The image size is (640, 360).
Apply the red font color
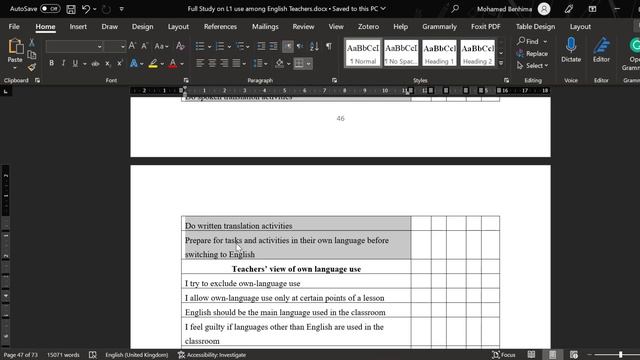coord(173,64)
